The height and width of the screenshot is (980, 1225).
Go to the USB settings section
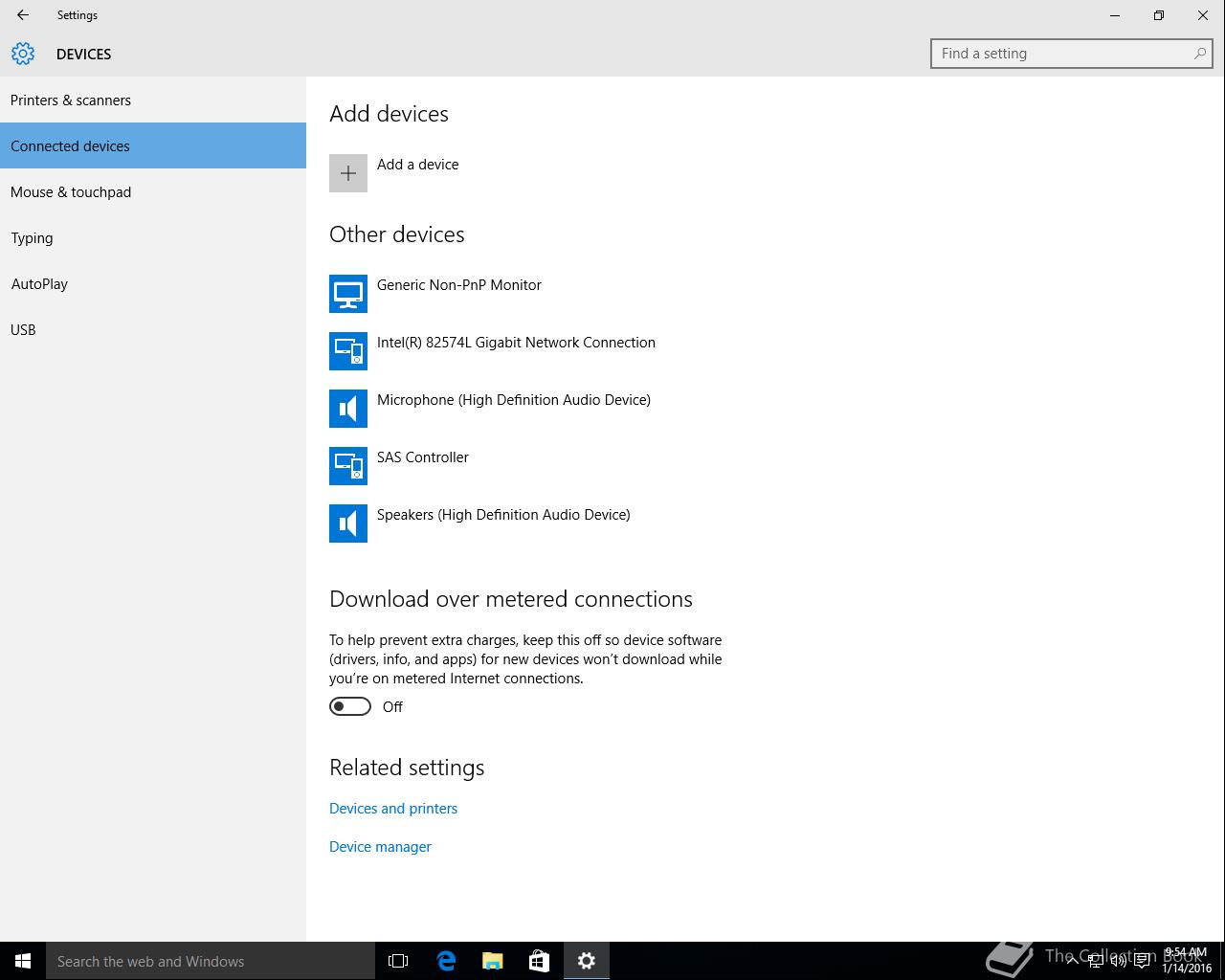tap(23, 330)
